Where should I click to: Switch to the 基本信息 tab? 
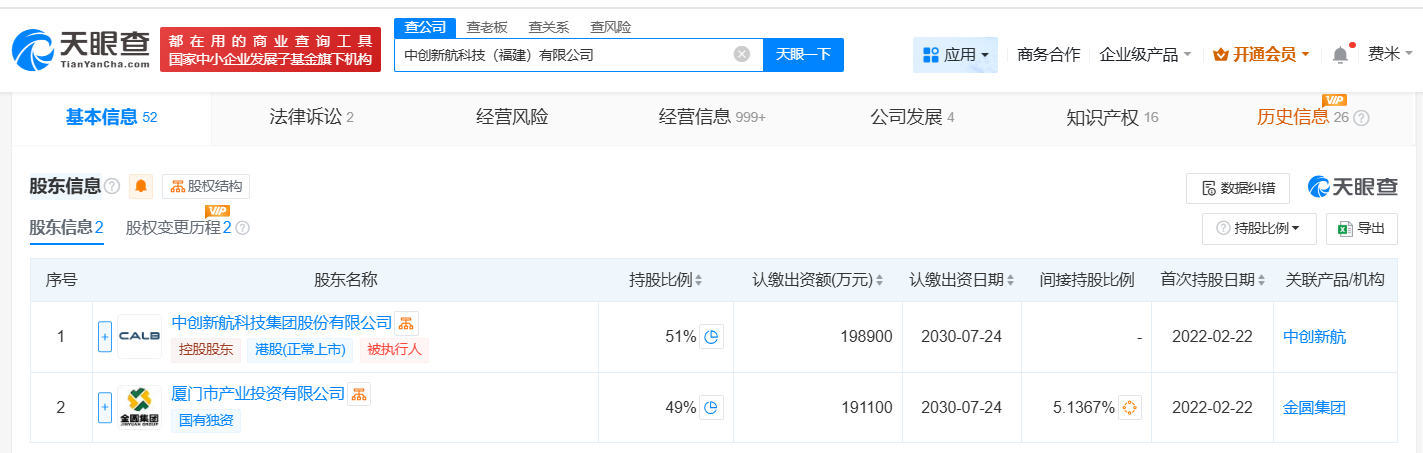111,118
